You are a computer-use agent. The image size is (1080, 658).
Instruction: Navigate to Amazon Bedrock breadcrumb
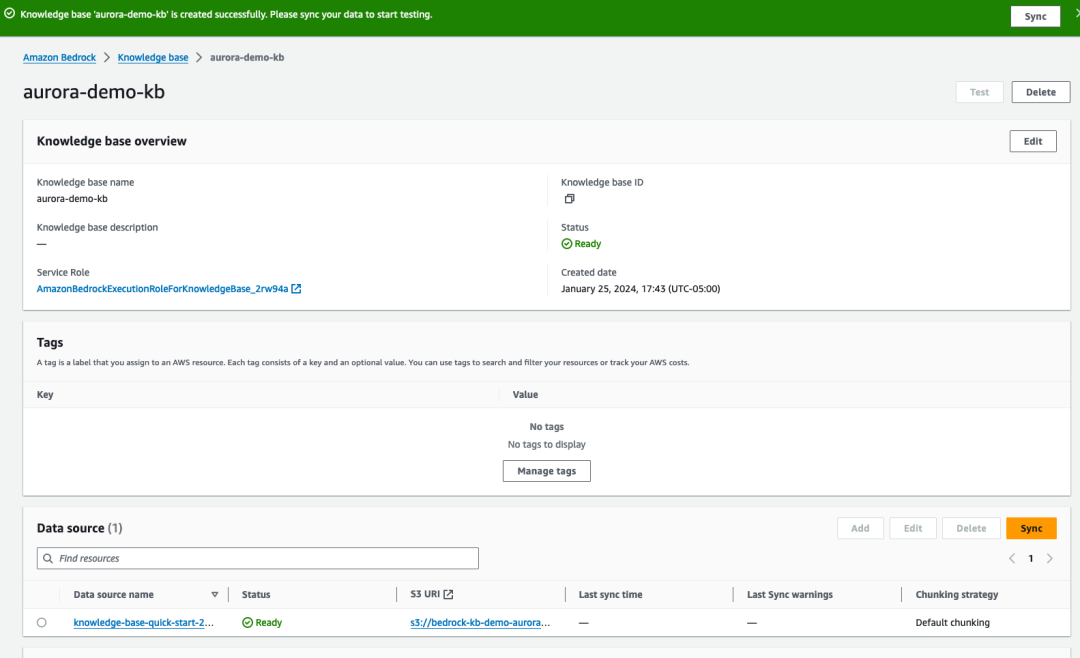pos(59,57)
